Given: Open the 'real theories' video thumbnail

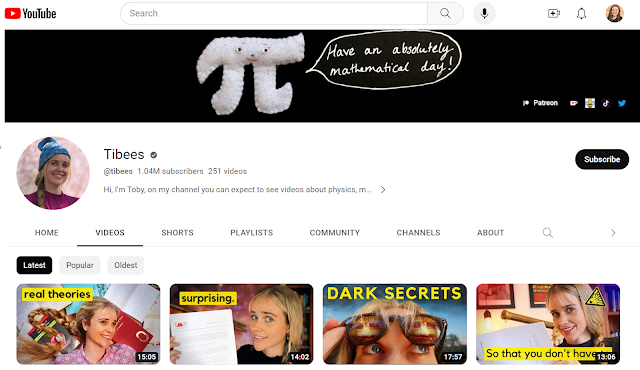Looking at the screenshot, I should point(88,324).
